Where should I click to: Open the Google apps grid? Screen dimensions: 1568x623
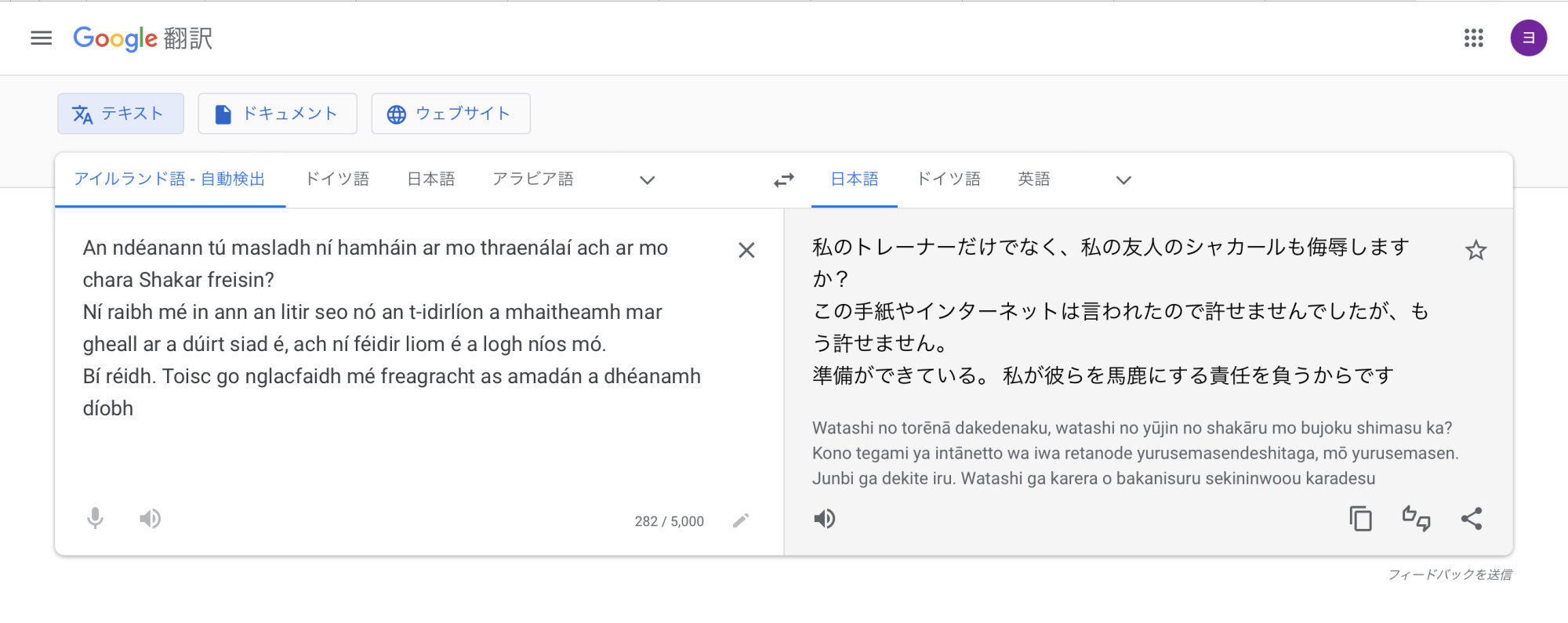(1473, 38)
